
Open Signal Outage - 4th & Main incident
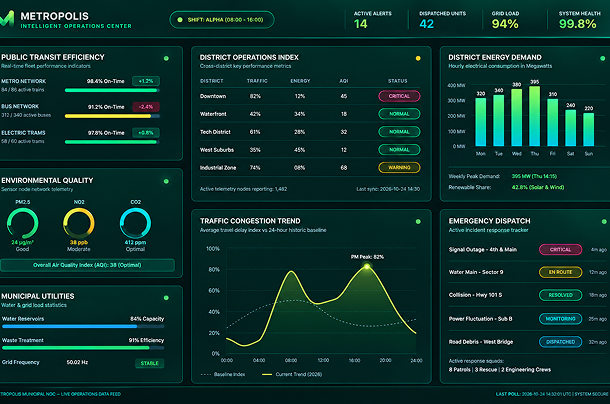[x=483, y=249]
